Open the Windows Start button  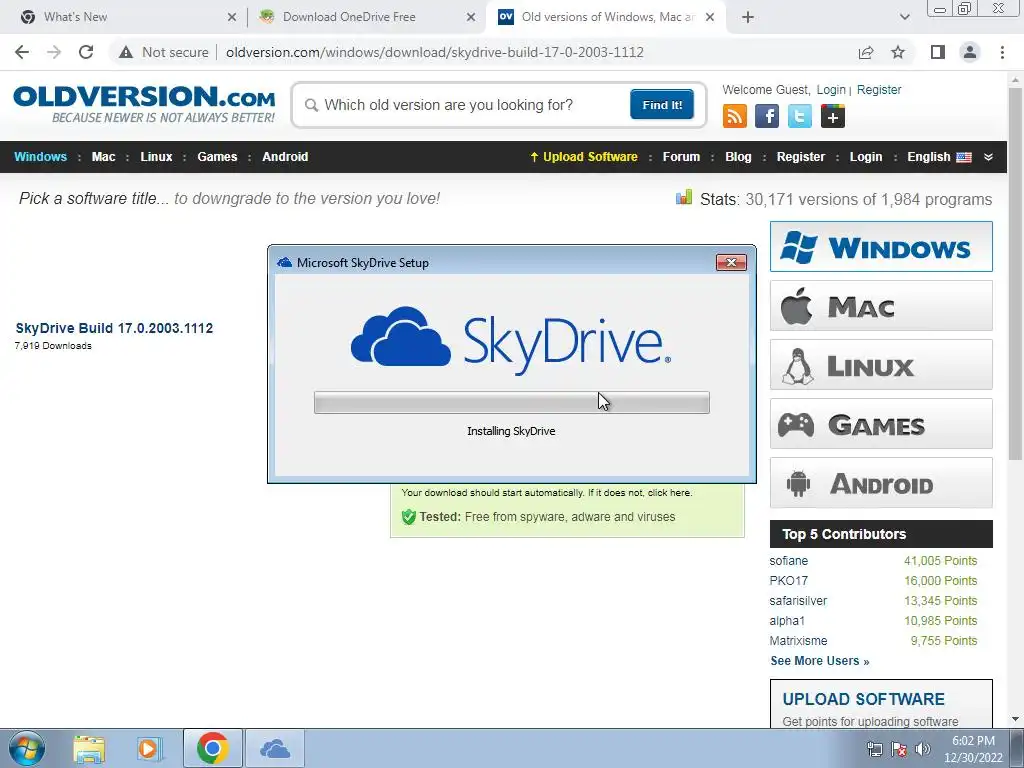coord(26,748)
